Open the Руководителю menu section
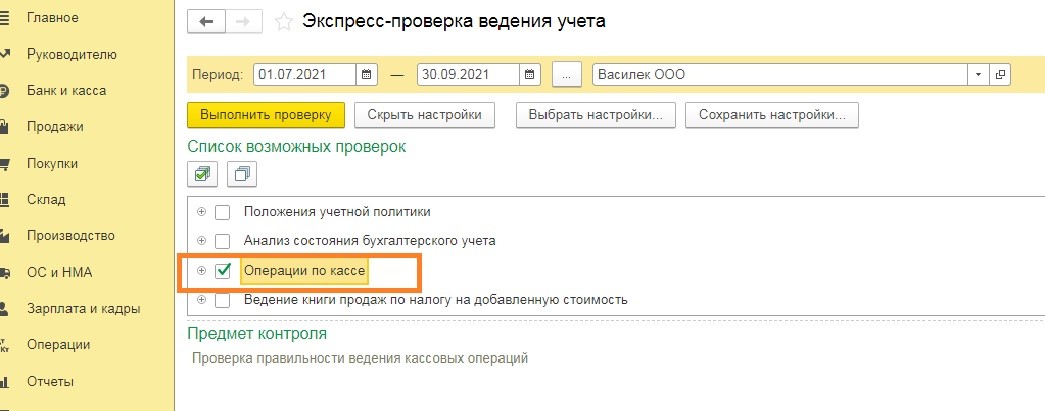 click(x=72, y=55)
